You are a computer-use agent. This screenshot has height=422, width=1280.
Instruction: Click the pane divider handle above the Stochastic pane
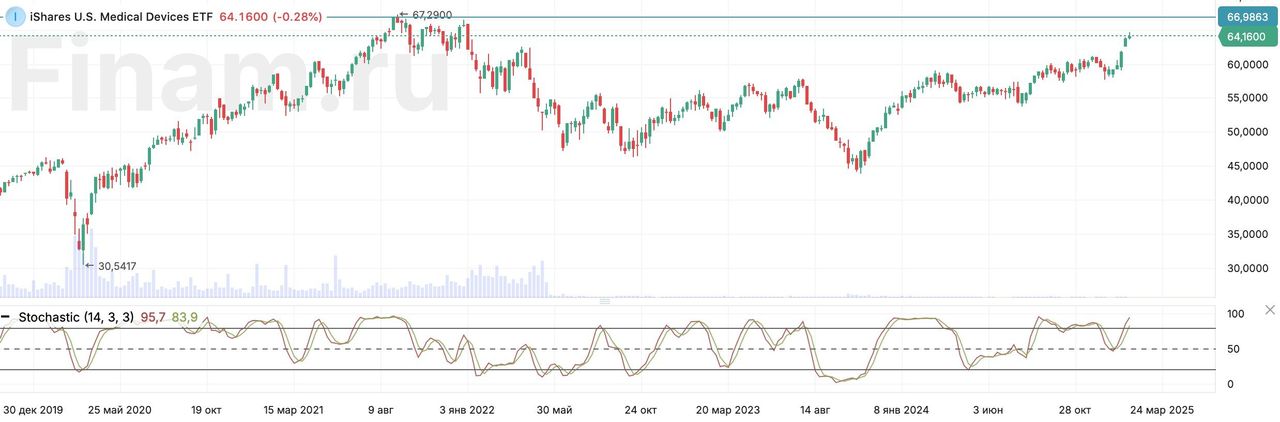pos(604,300)
